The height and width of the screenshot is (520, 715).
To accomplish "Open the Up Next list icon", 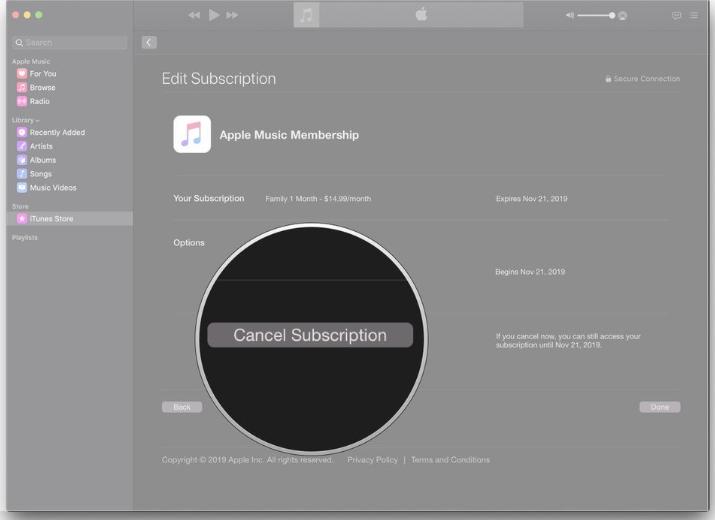I will (694, 16).
